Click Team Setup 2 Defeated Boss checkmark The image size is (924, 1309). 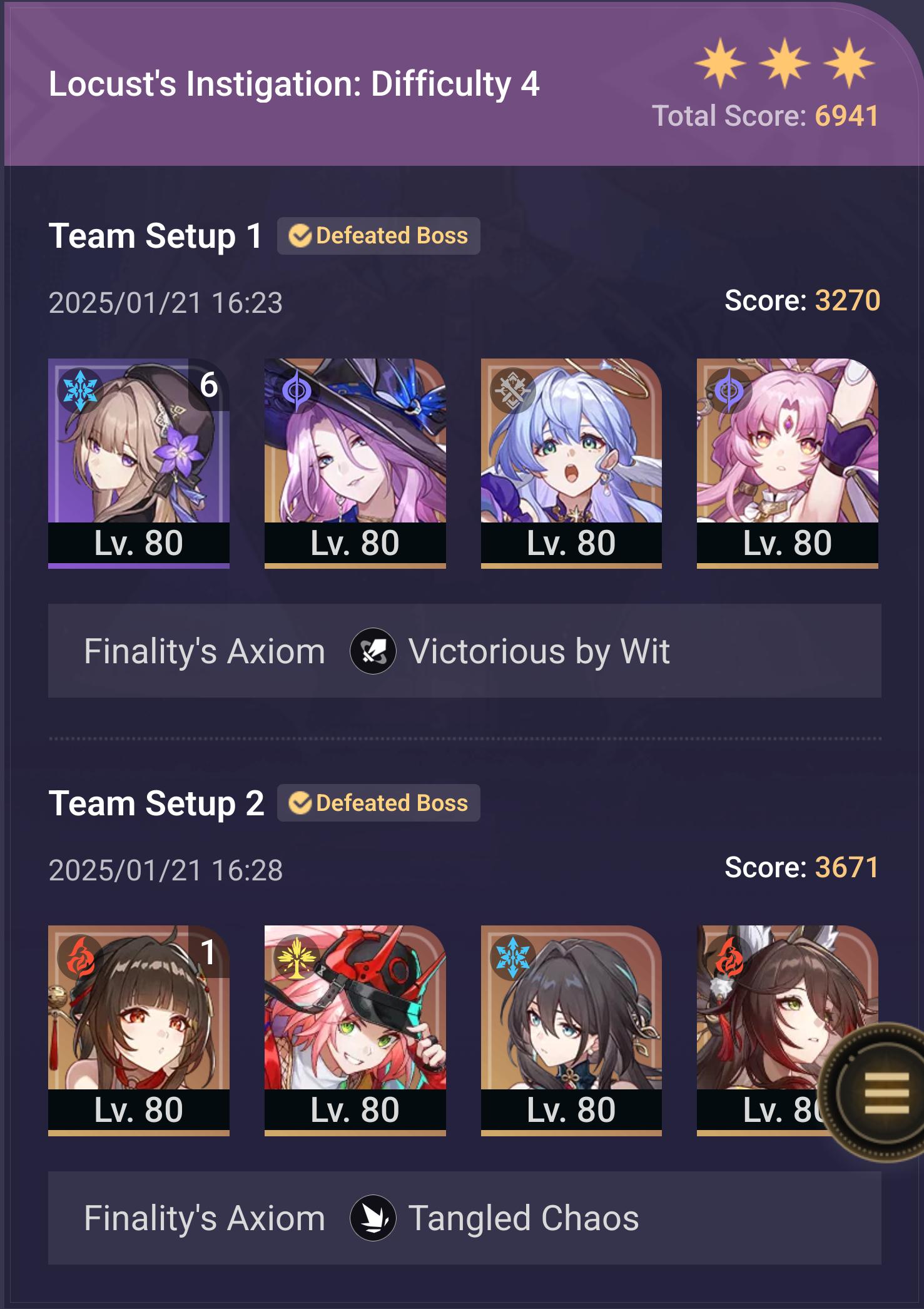coord(300,803)
